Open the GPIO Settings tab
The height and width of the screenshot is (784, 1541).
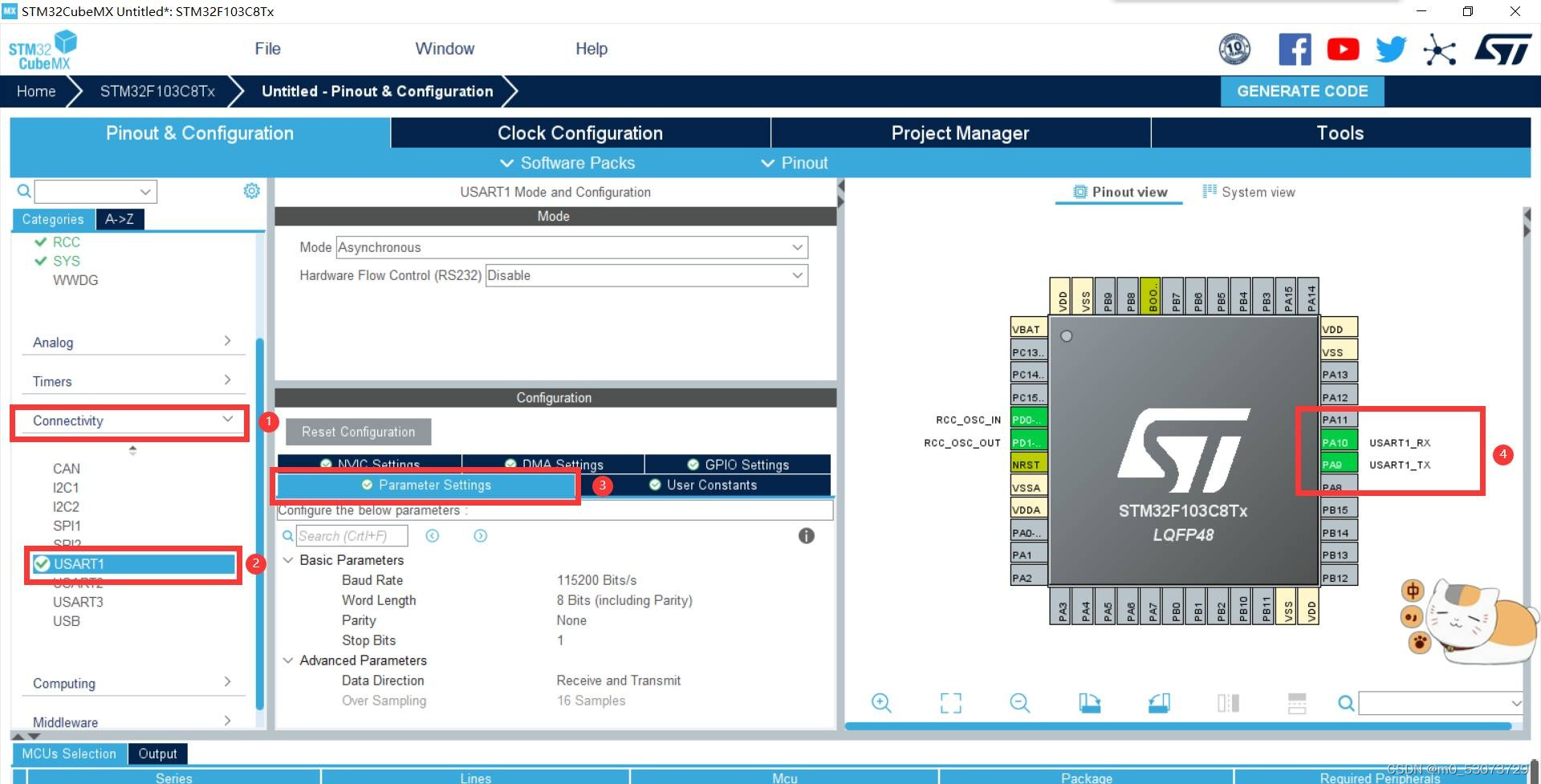tap(738, 464)
